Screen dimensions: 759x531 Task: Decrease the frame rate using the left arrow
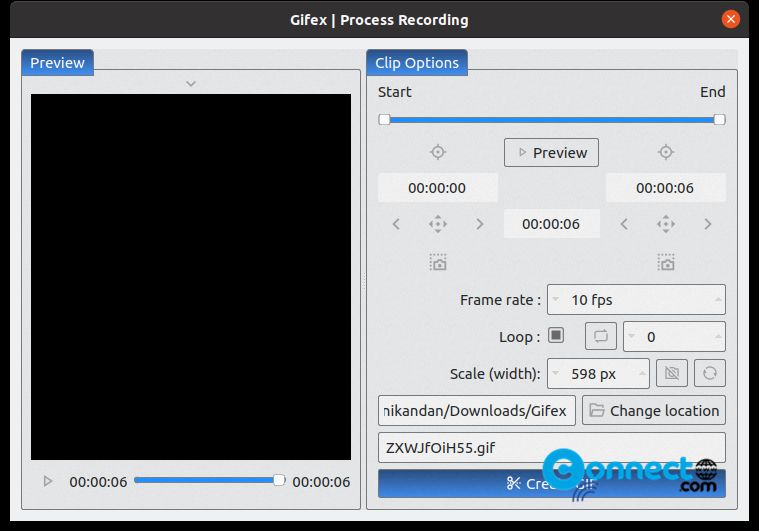coord(556,299)
